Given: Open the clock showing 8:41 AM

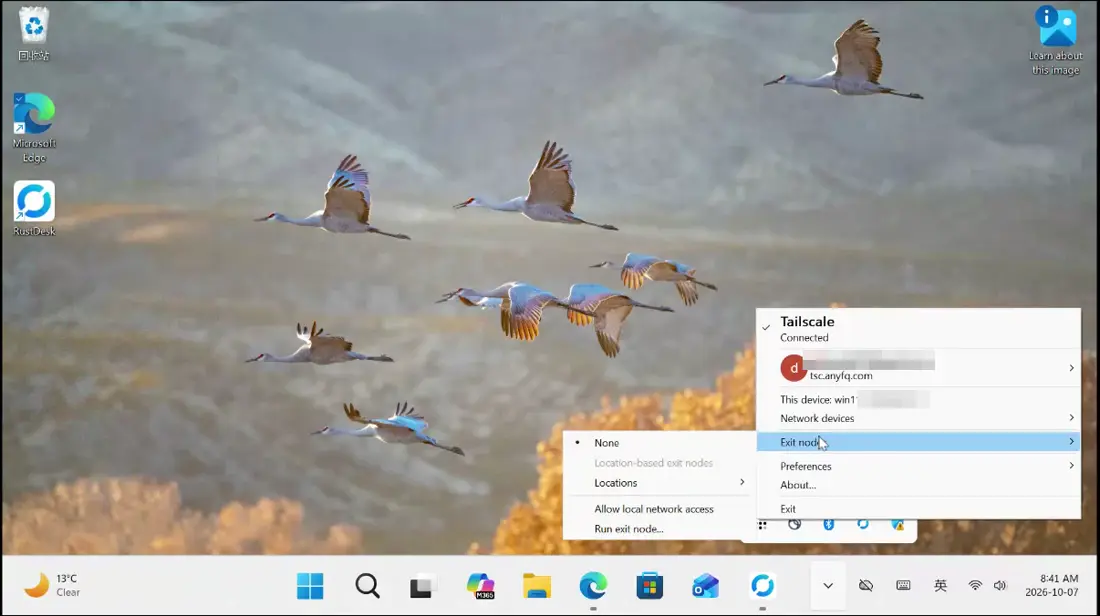Looking at the screenshot, I should [1052, 585].
